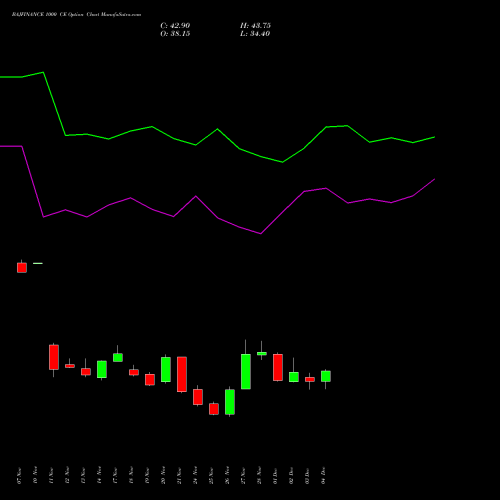
Task: Click the red candlestick above 11 Nov
Action: click(x=54, y=357)
